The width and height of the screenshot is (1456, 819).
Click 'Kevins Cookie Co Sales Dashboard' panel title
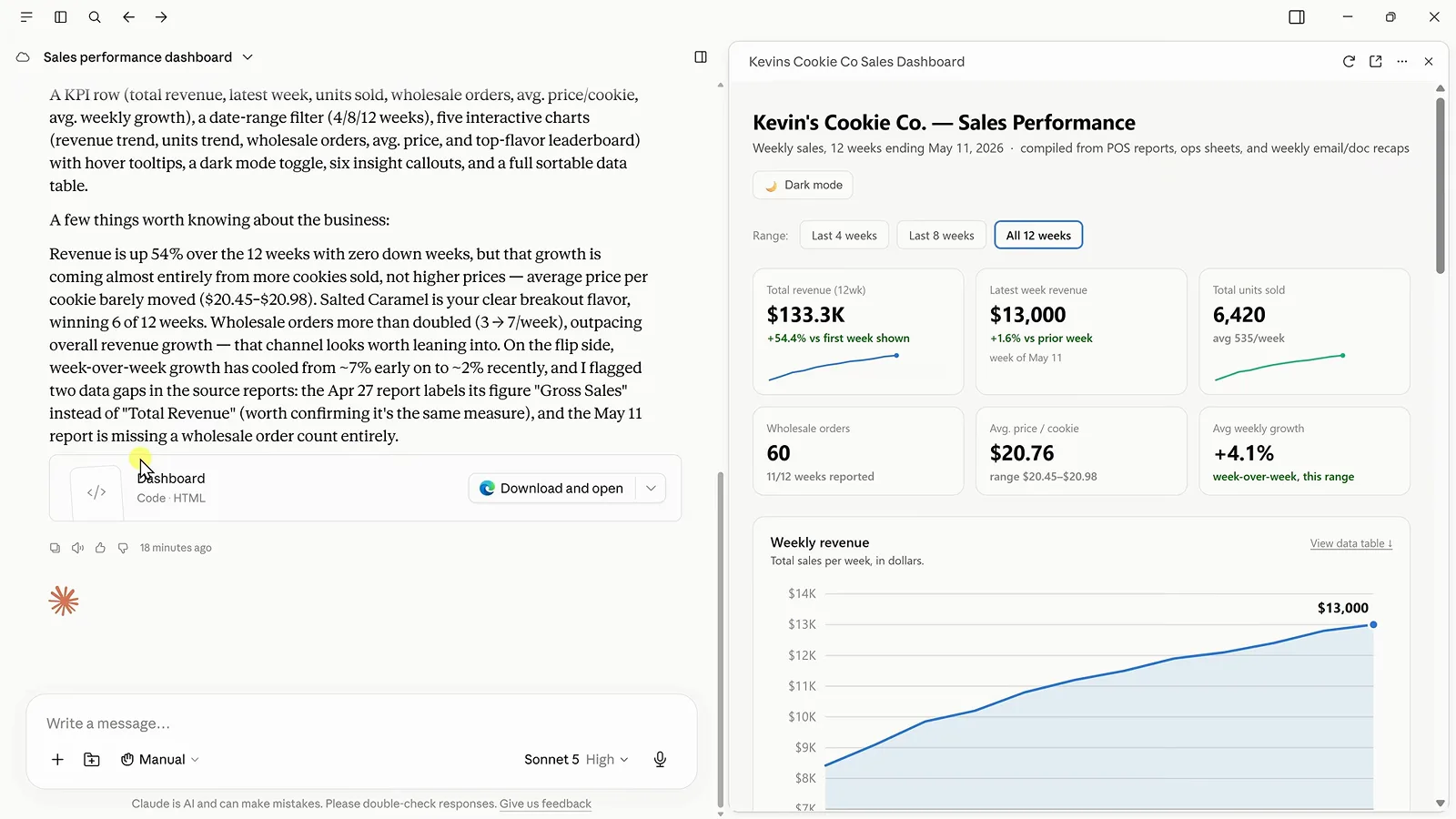[856, 62]
